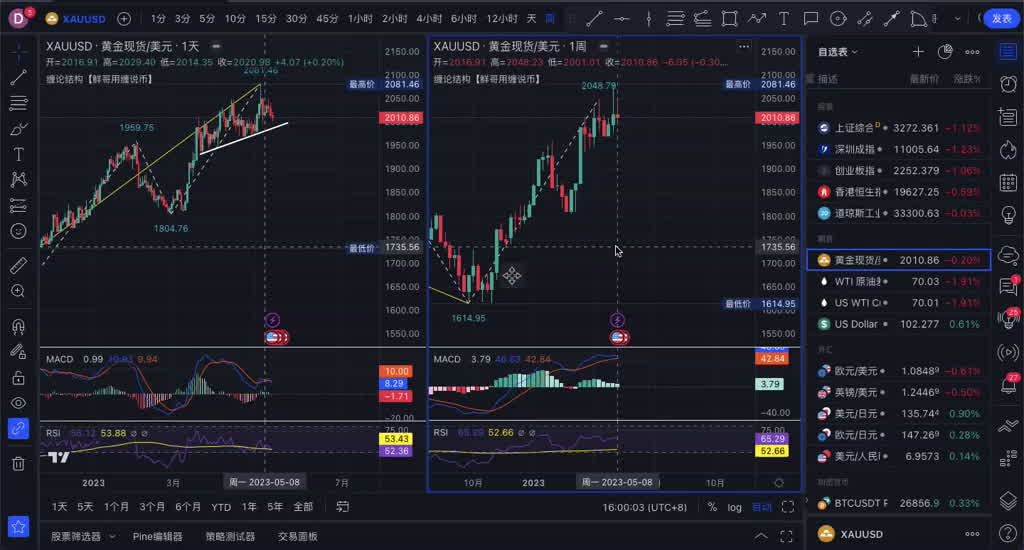
Task: Toggle log scale on the price axis
Action: click(736, 507)
